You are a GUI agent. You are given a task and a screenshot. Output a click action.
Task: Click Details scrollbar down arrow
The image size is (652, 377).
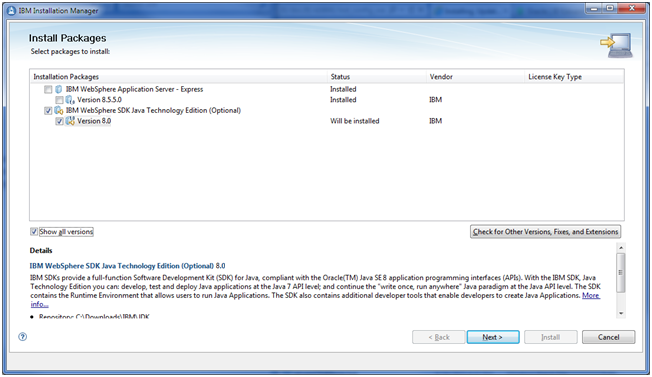[621, 313]
